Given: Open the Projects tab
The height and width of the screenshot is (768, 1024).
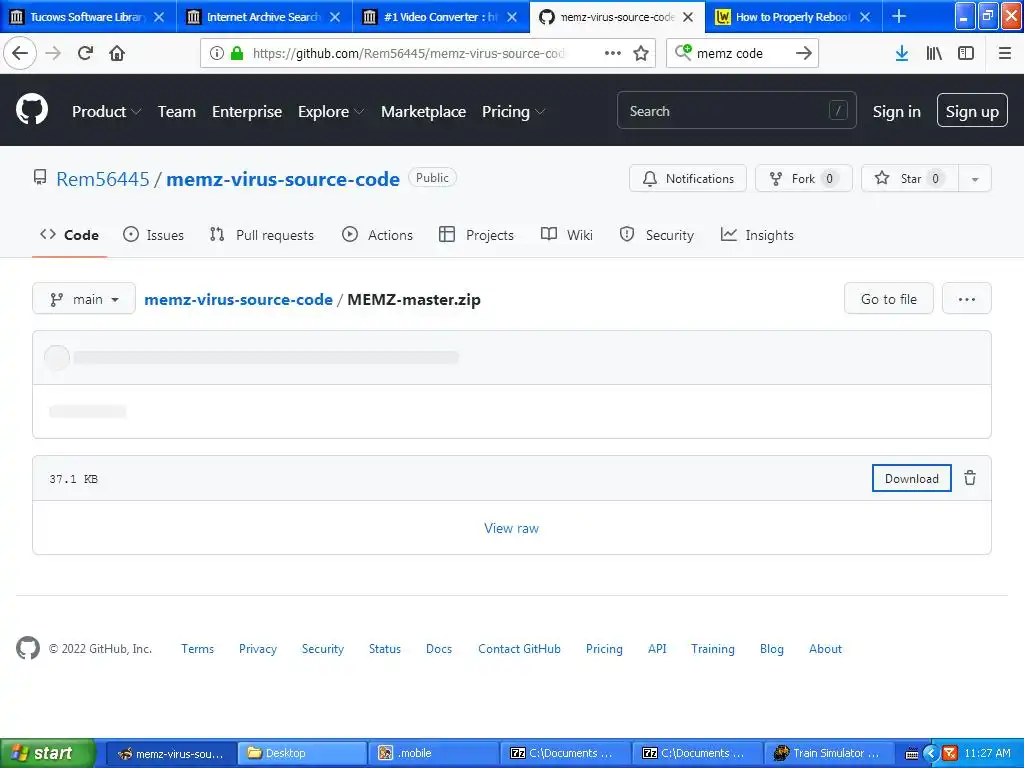Looking at the screenshot, I should (477, 235).
